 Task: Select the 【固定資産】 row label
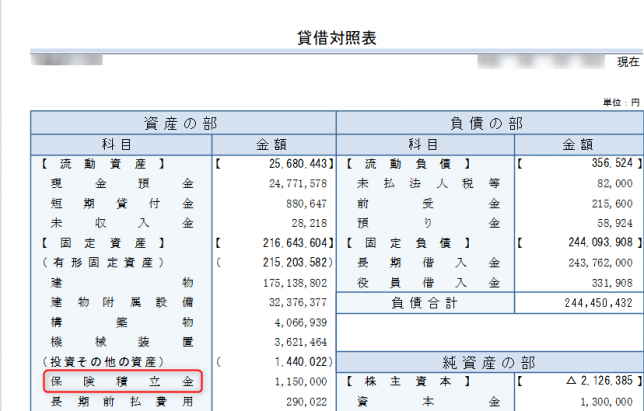pyautogui.click(x=102, y=243)
